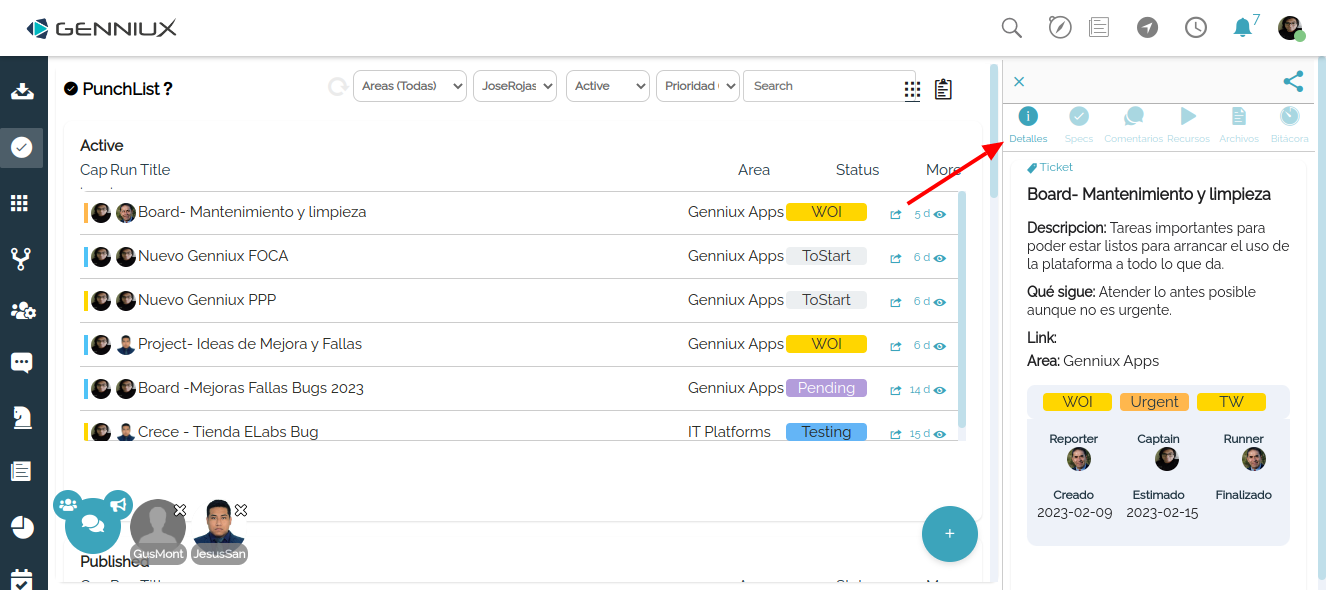This screenshot has width=1326, height=590.
Task: Open the Nuevo Genniux FOCA item
Action: (213, 256)
